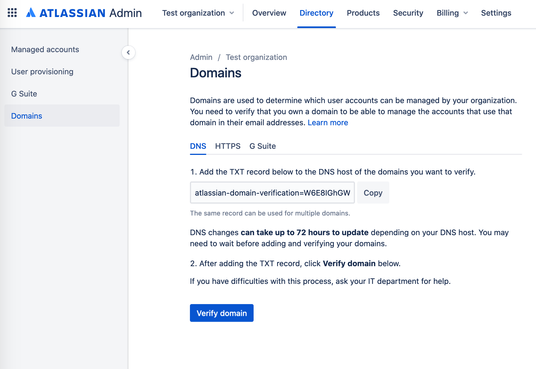Image resolution: width=536 pixels, height=369 pixels.
Task: Switch to the G Suite verification tab
Action: pos(263,146)
